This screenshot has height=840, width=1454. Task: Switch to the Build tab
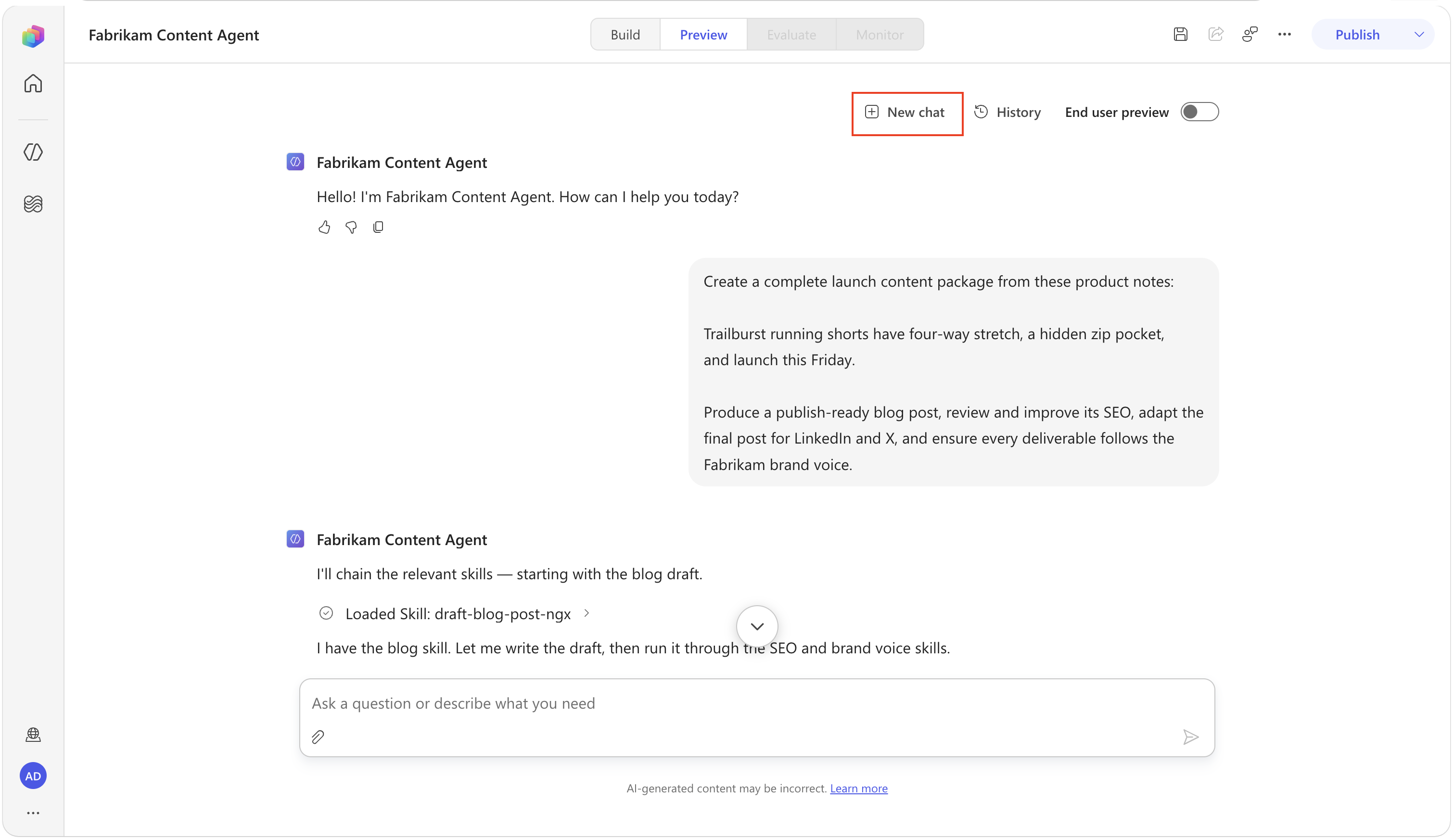coord(625,35)
